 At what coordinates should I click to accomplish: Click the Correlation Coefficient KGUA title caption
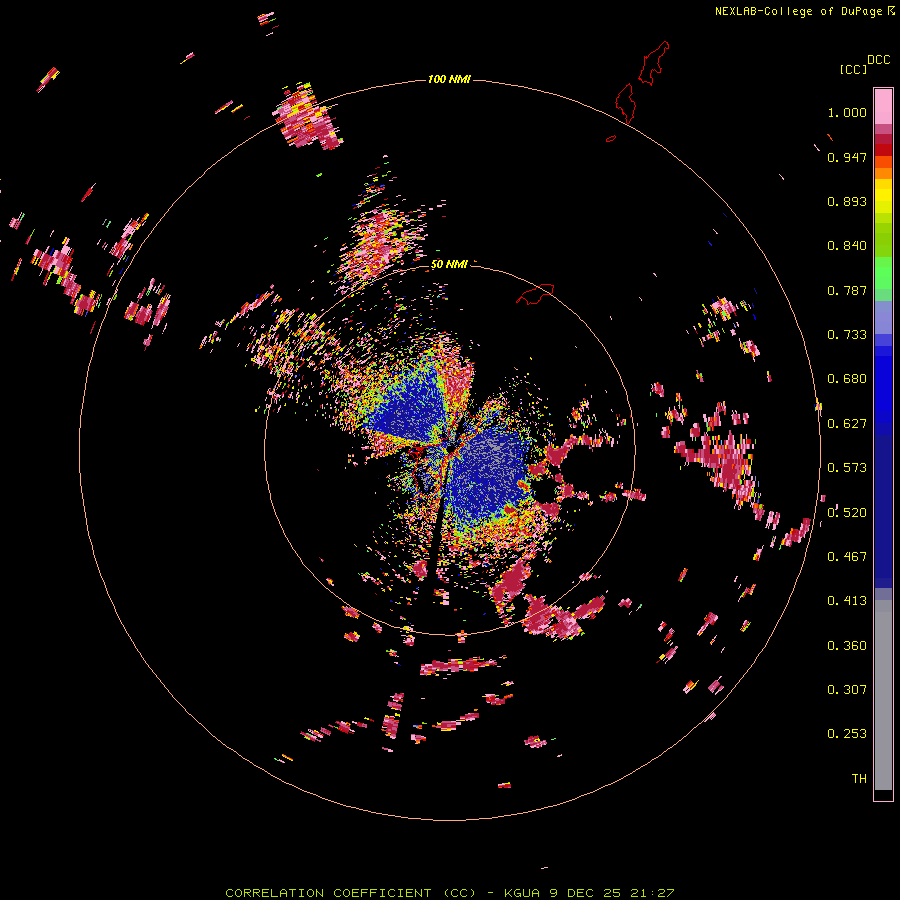449,893
